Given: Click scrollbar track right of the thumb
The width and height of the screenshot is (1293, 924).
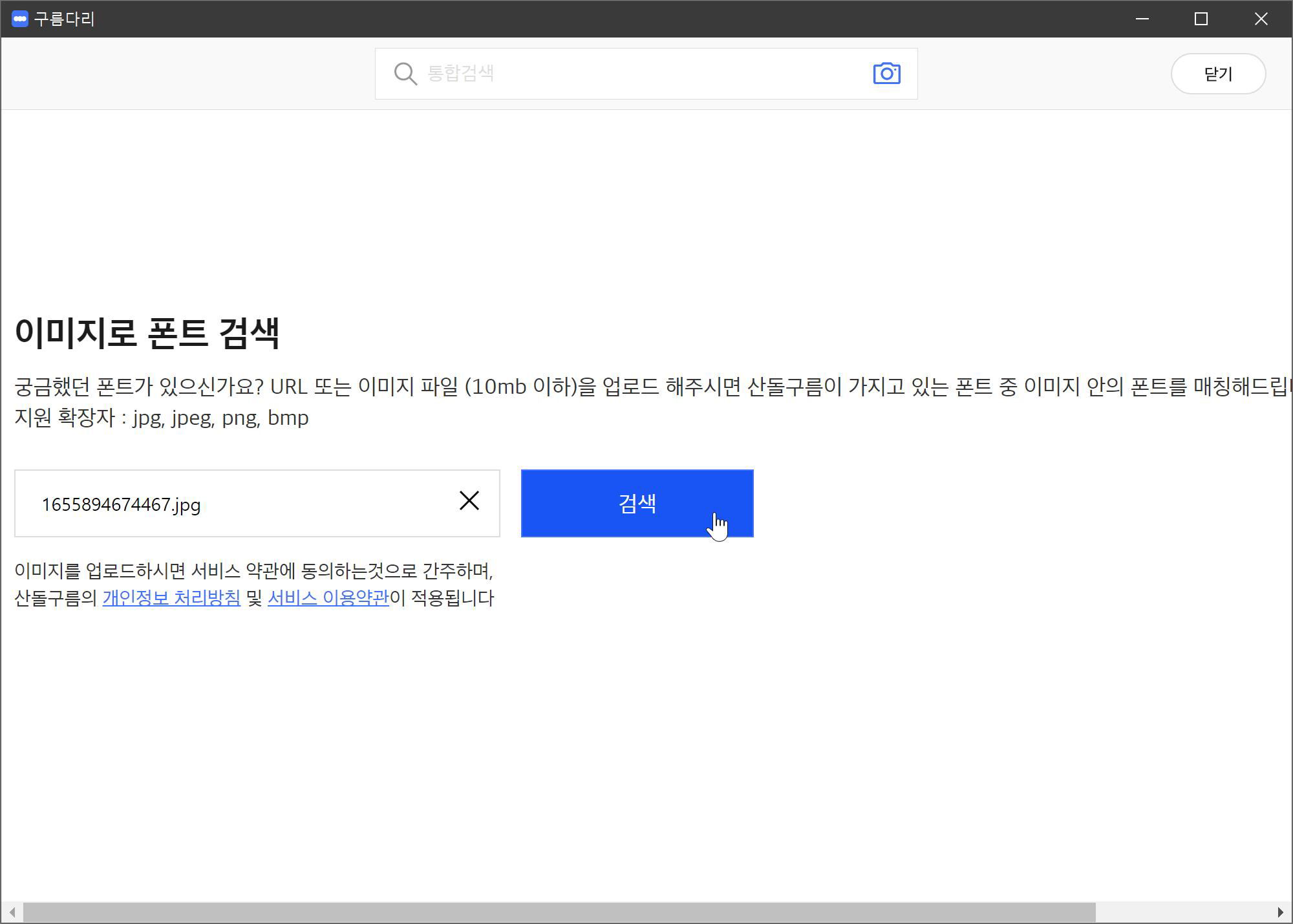Looking at the screenshot, I should [1183, 912].
